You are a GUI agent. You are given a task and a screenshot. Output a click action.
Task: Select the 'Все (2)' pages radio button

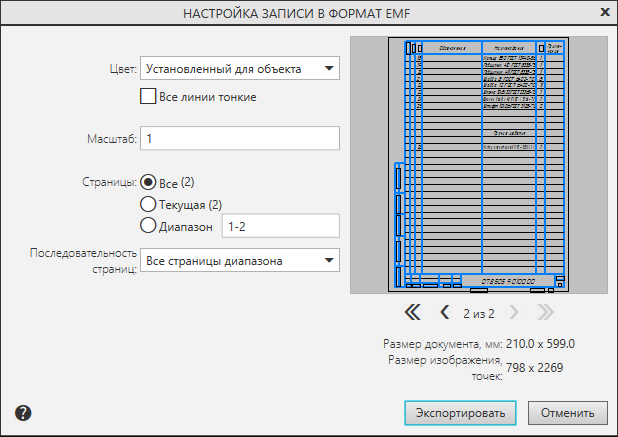[149, 182]
